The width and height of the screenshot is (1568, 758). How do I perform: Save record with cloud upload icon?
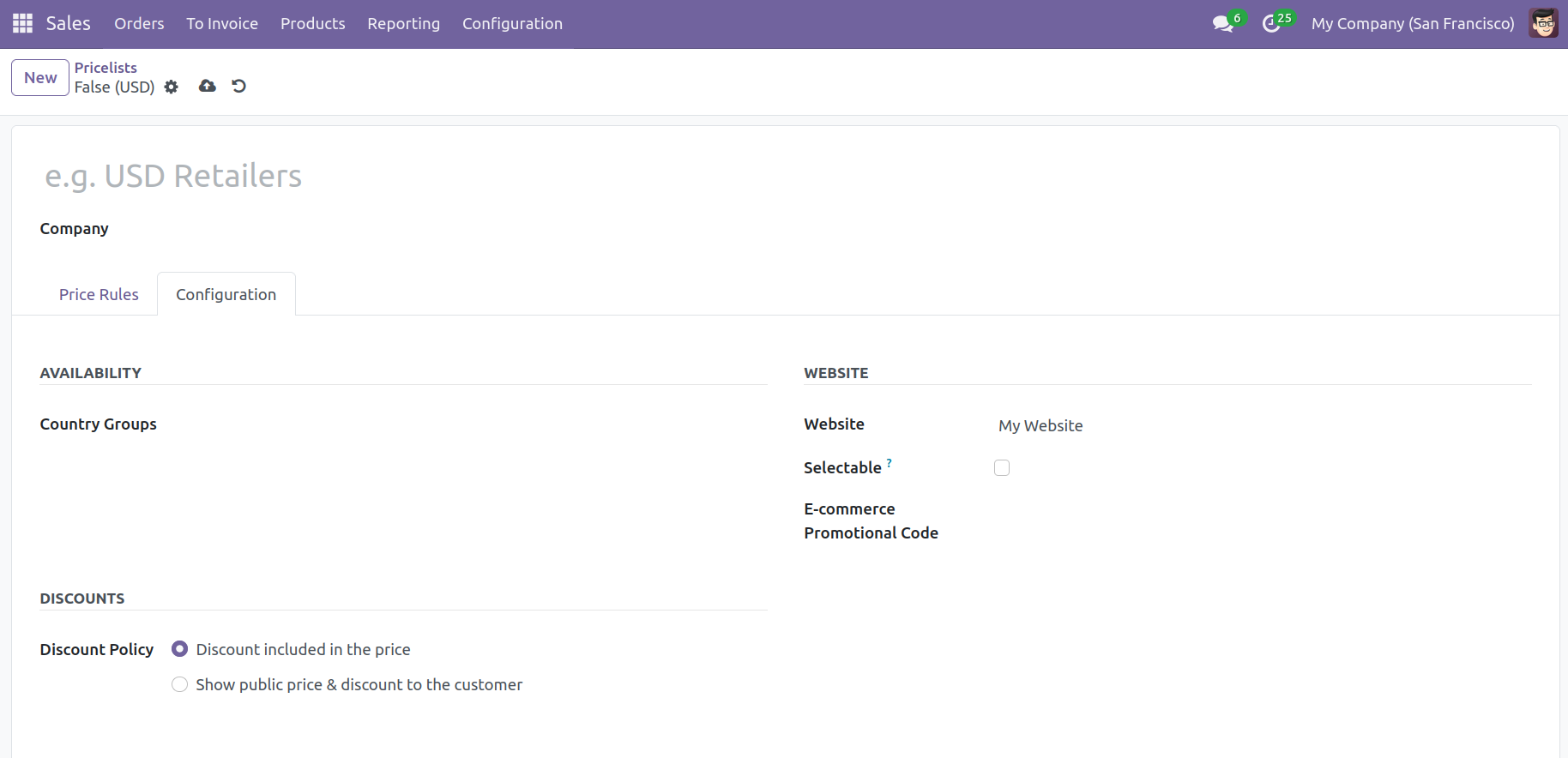(207, 86)
